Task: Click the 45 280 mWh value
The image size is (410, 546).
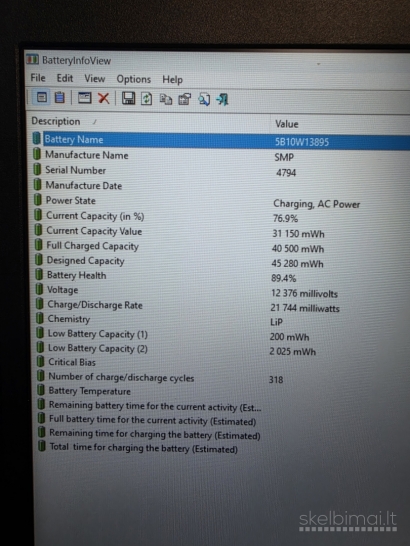Action: pyautogui.click(x=297, y=264)
